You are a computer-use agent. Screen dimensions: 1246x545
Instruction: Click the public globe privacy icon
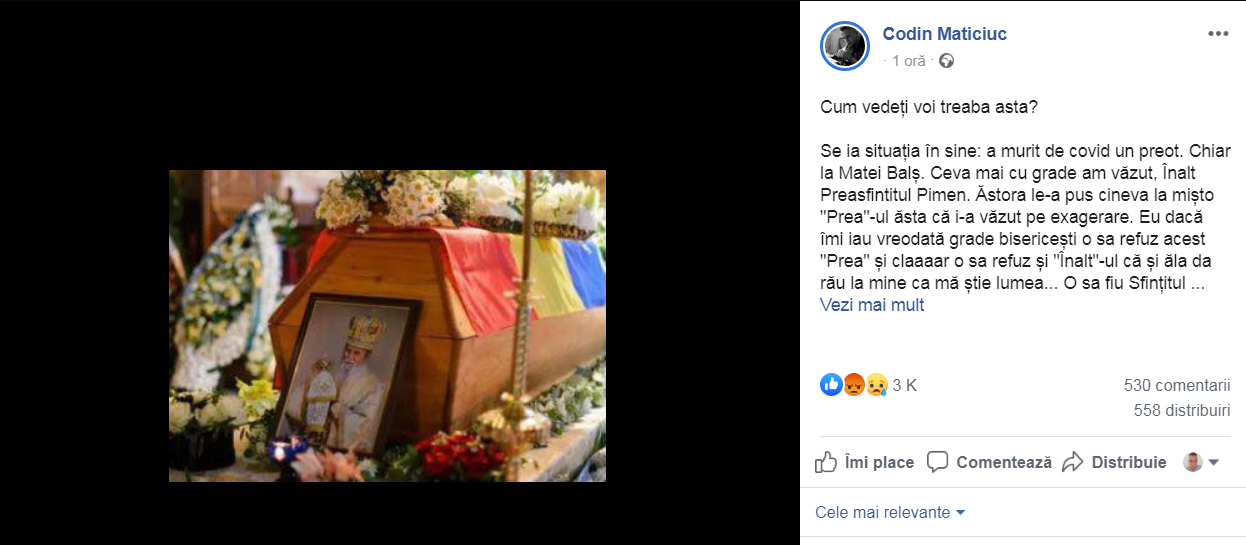click(946, 61)
